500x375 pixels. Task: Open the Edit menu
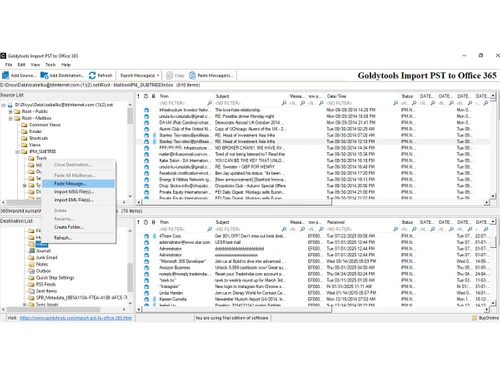[21, 65]
